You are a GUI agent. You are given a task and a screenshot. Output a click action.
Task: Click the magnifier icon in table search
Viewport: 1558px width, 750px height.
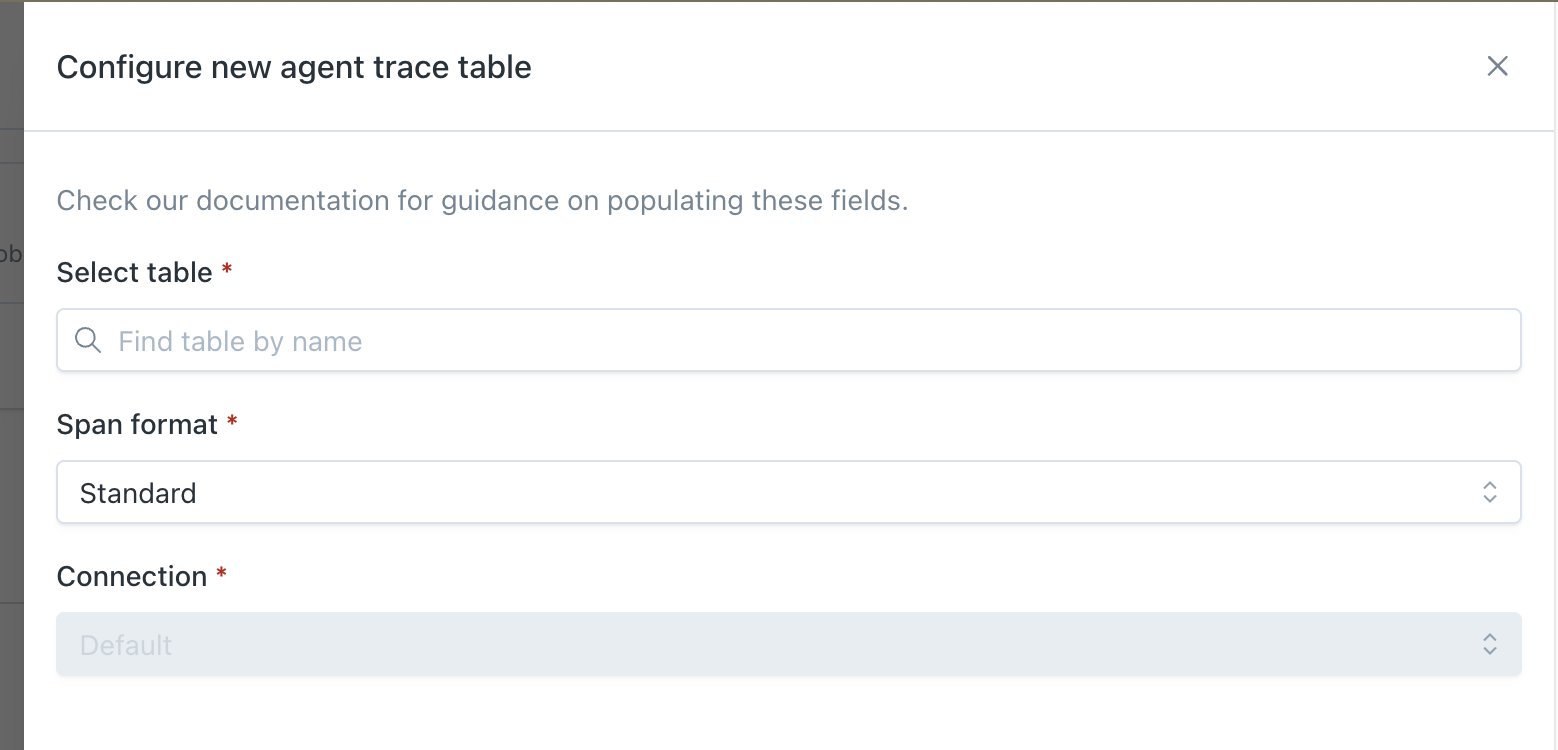pos(88,341)
